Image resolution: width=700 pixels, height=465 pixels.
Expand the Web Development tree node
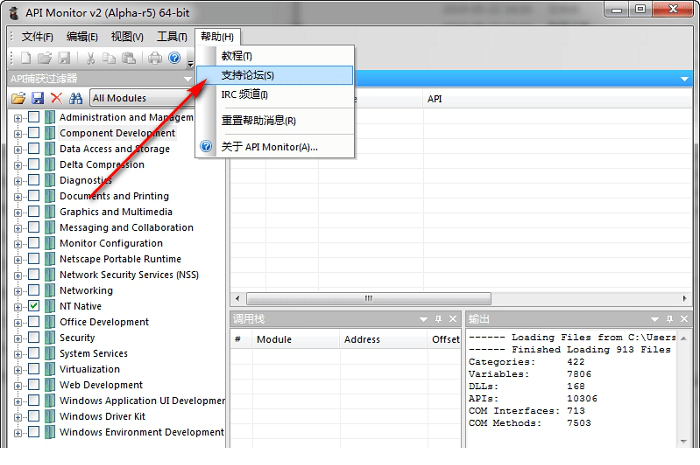18,386
